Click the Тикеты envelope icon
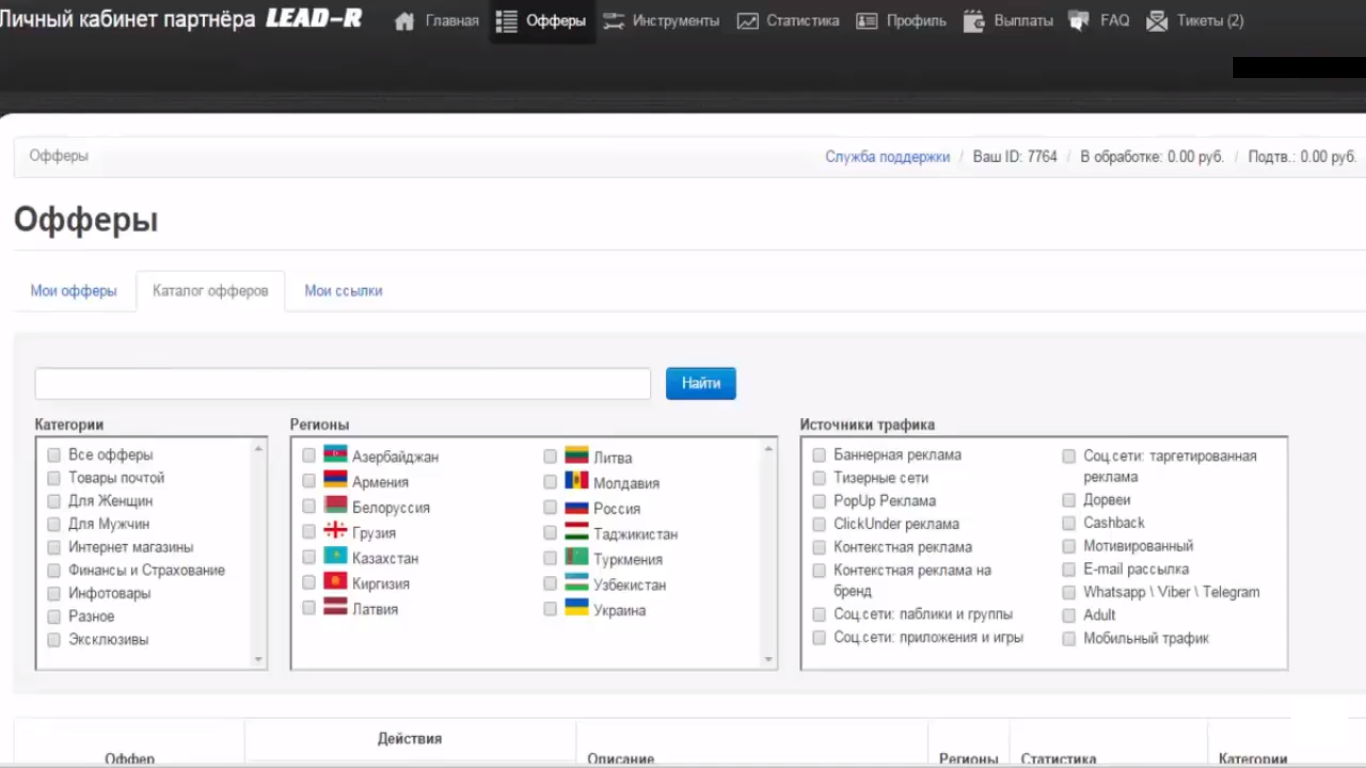This screenshot has width=1366, height=768. pos(1157,21)
